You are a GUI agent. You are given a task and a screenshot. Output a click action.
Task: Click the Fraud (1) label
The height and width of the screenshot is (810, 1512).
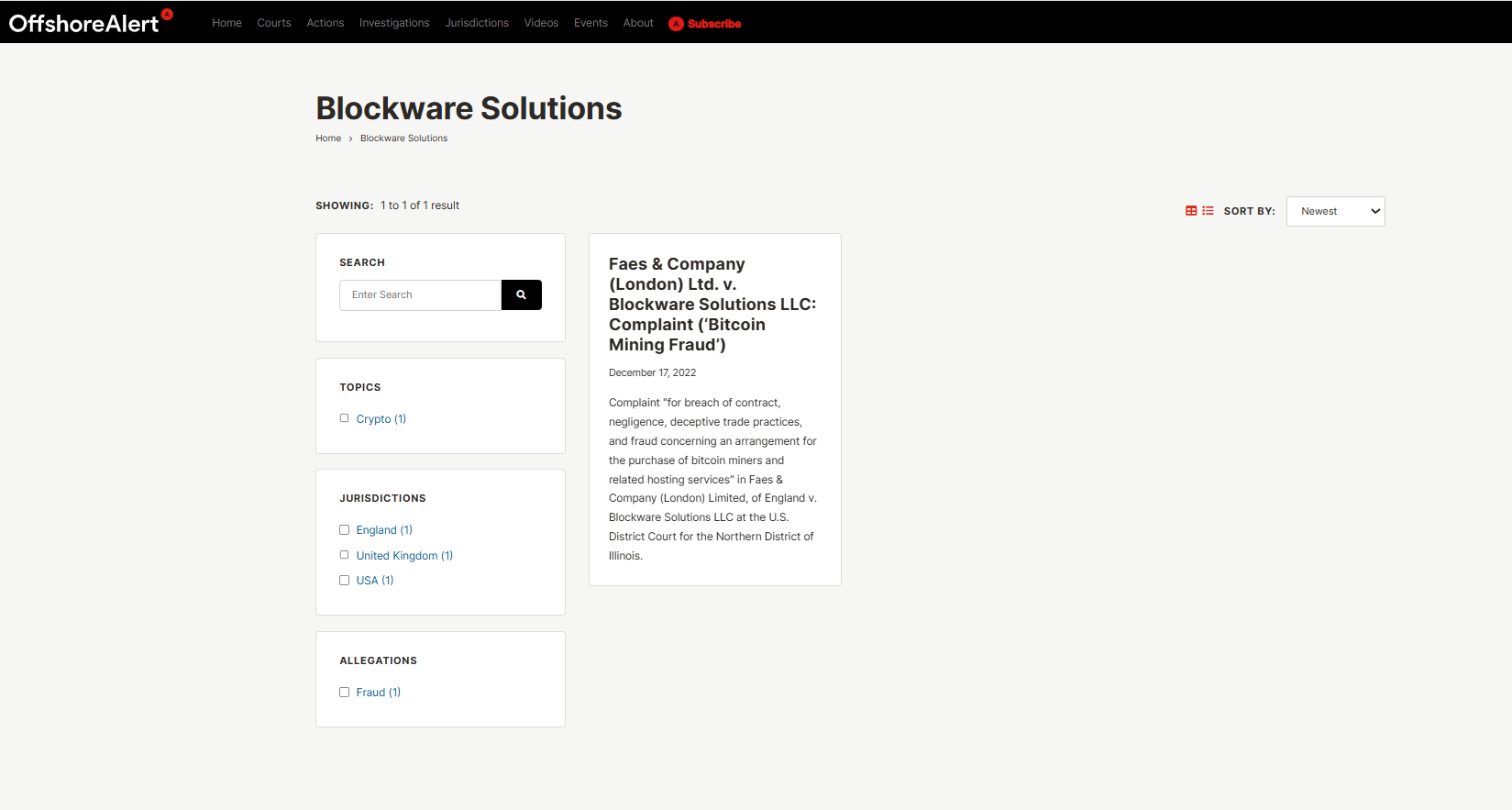[379, 693]
